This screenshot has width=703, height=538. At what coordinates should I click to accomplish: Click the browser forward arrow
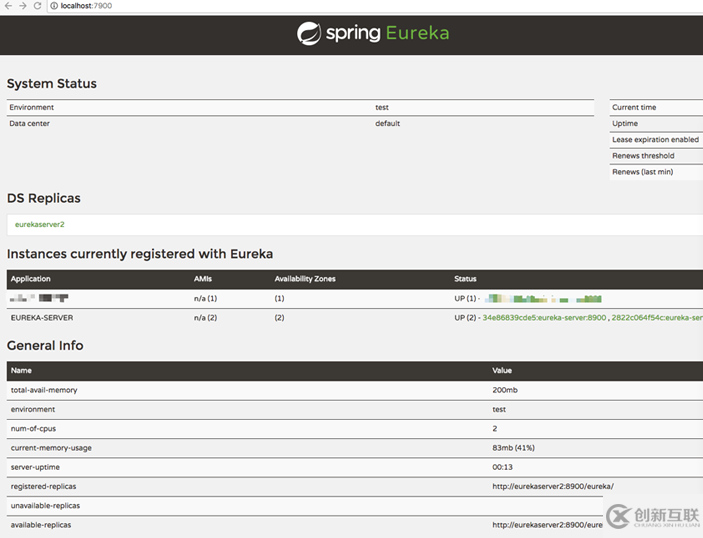[22, 6]
